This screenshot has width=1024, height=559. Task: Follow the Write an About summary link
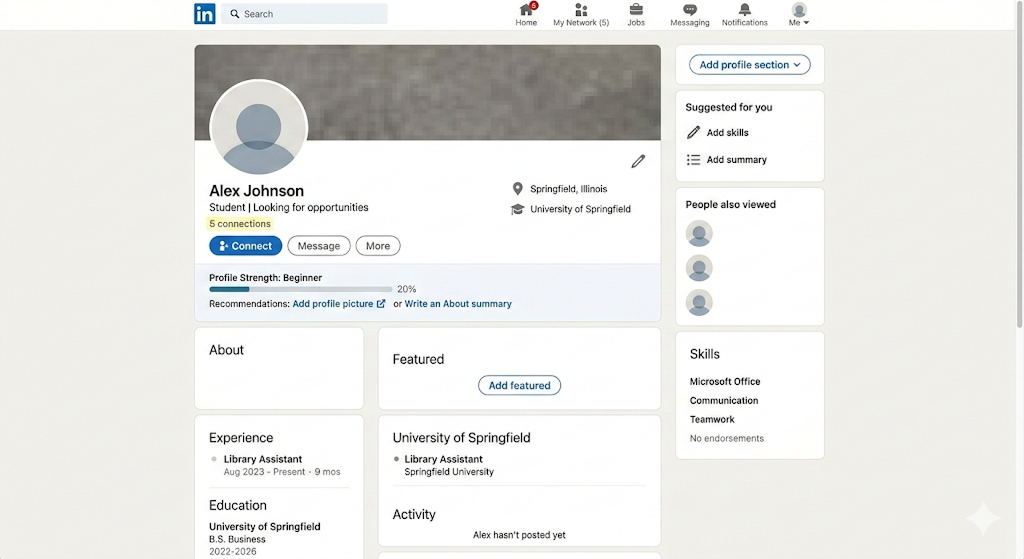coord(458,304)
